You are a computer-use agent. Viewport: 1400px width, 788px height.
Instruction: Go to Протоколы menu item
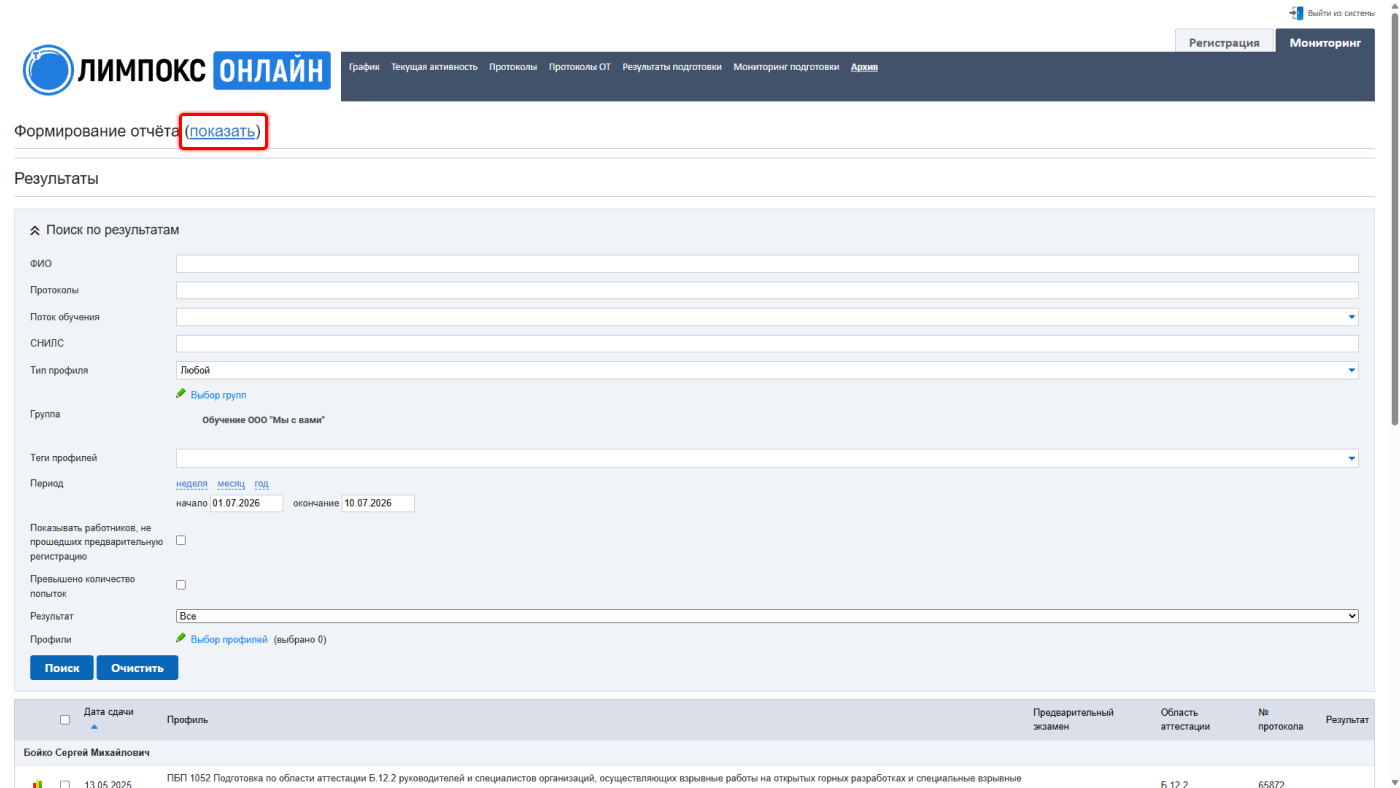click(x=513, y=67)
